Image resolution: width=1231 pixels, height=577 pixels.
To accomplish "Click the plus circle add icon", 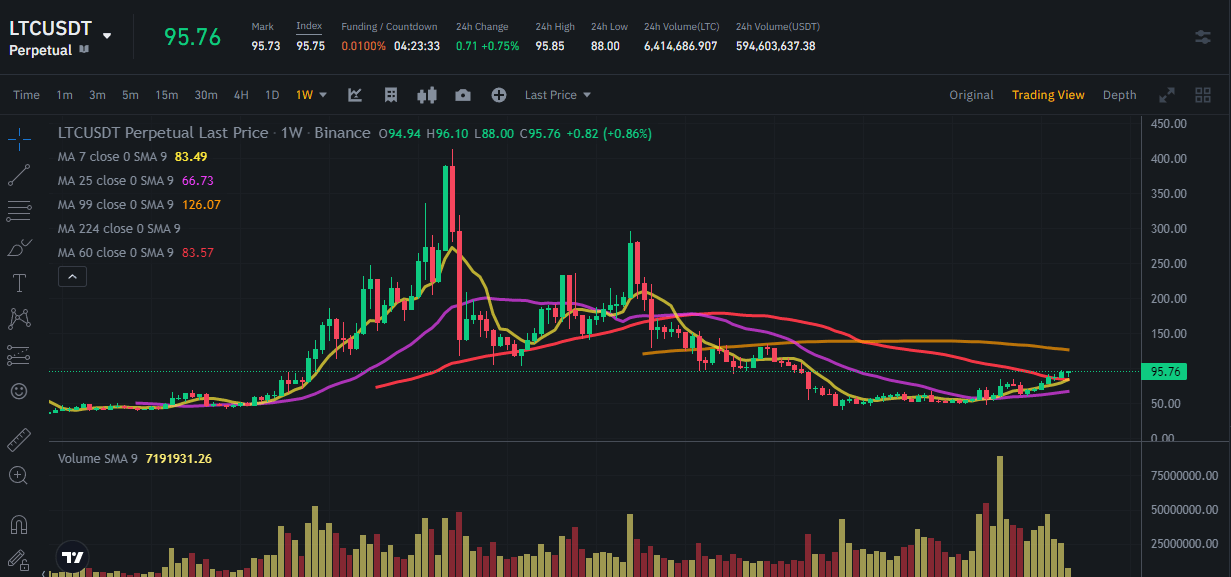I will 499,95.
